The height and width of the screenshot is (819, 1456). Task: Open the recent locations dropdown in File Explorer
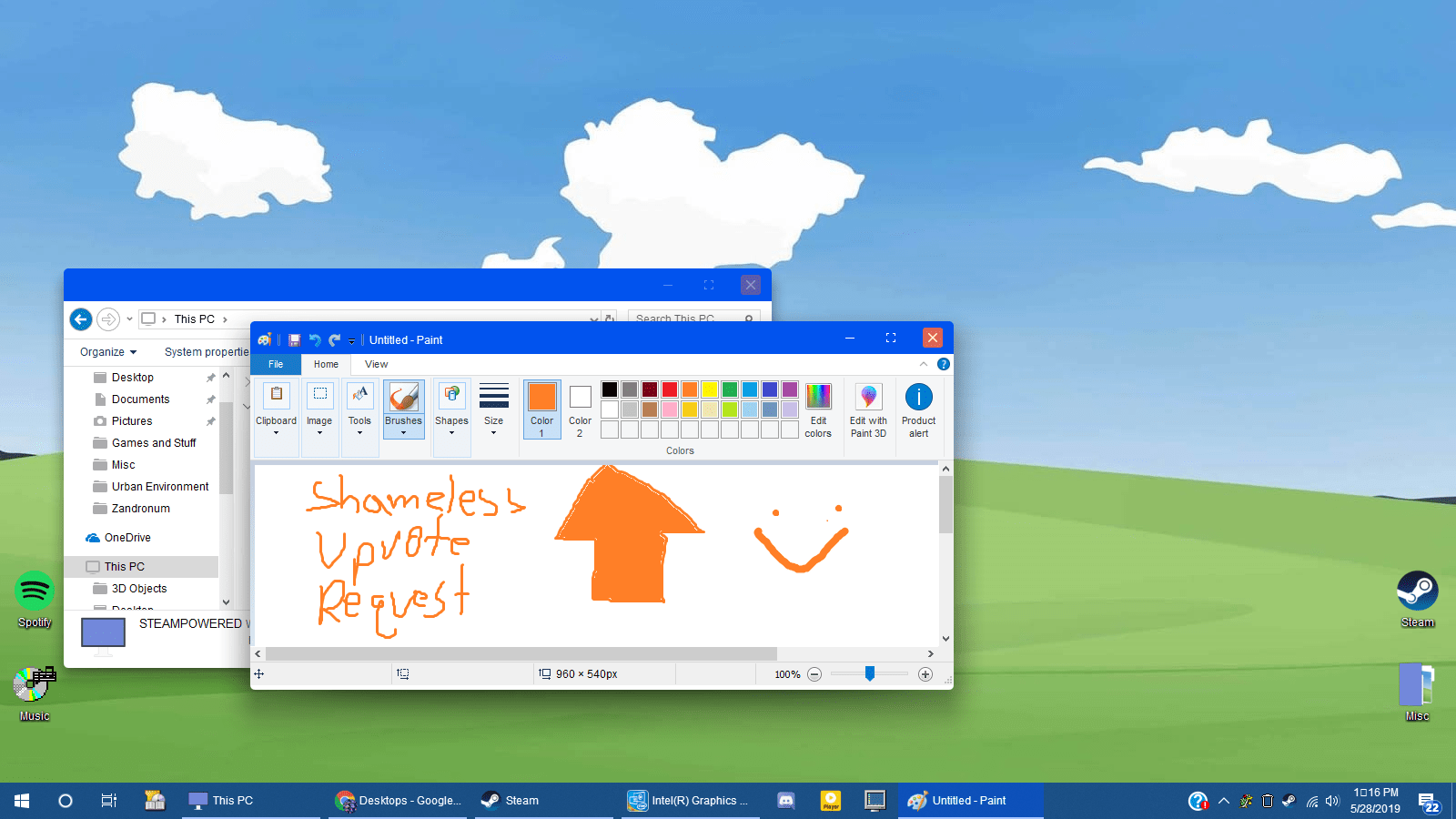129,319
